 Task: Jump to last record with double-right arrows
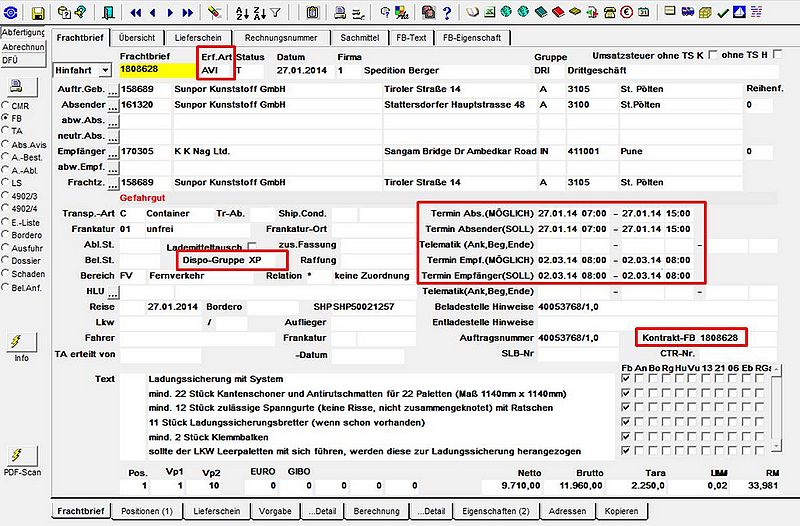(x=188, y=13)
